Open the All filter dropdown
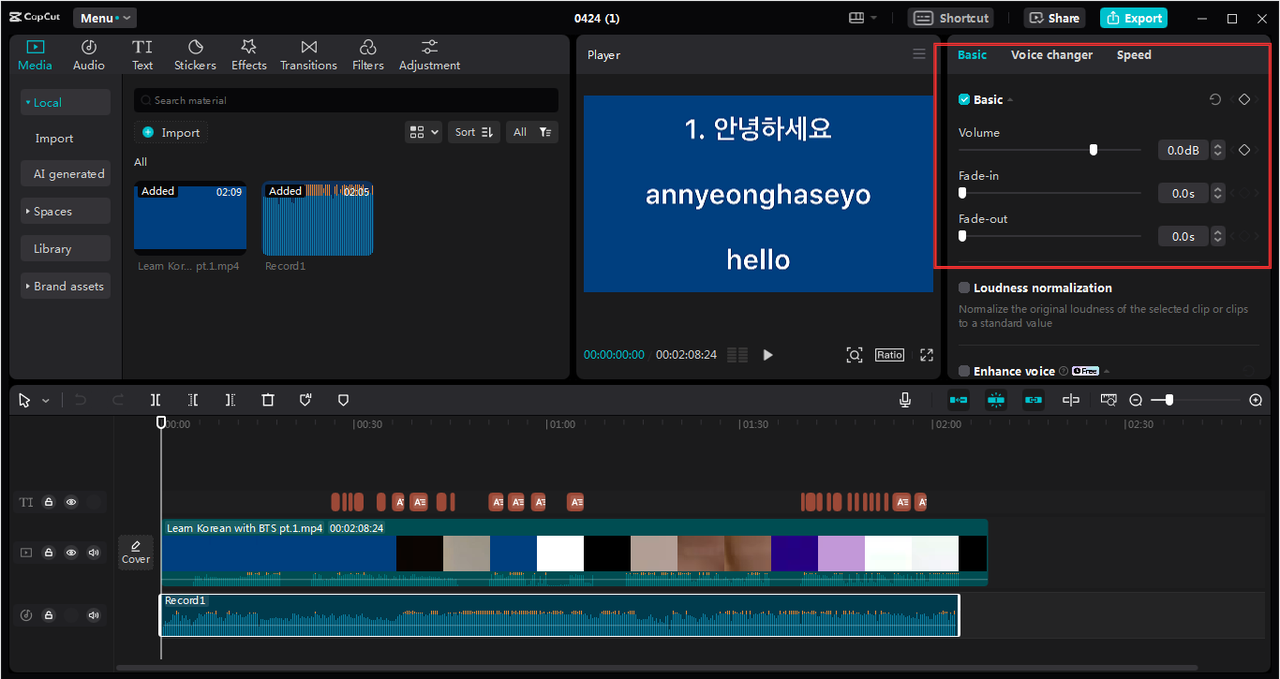The image size is (1280, 679). pyautogui.click(x=532, y=132)
